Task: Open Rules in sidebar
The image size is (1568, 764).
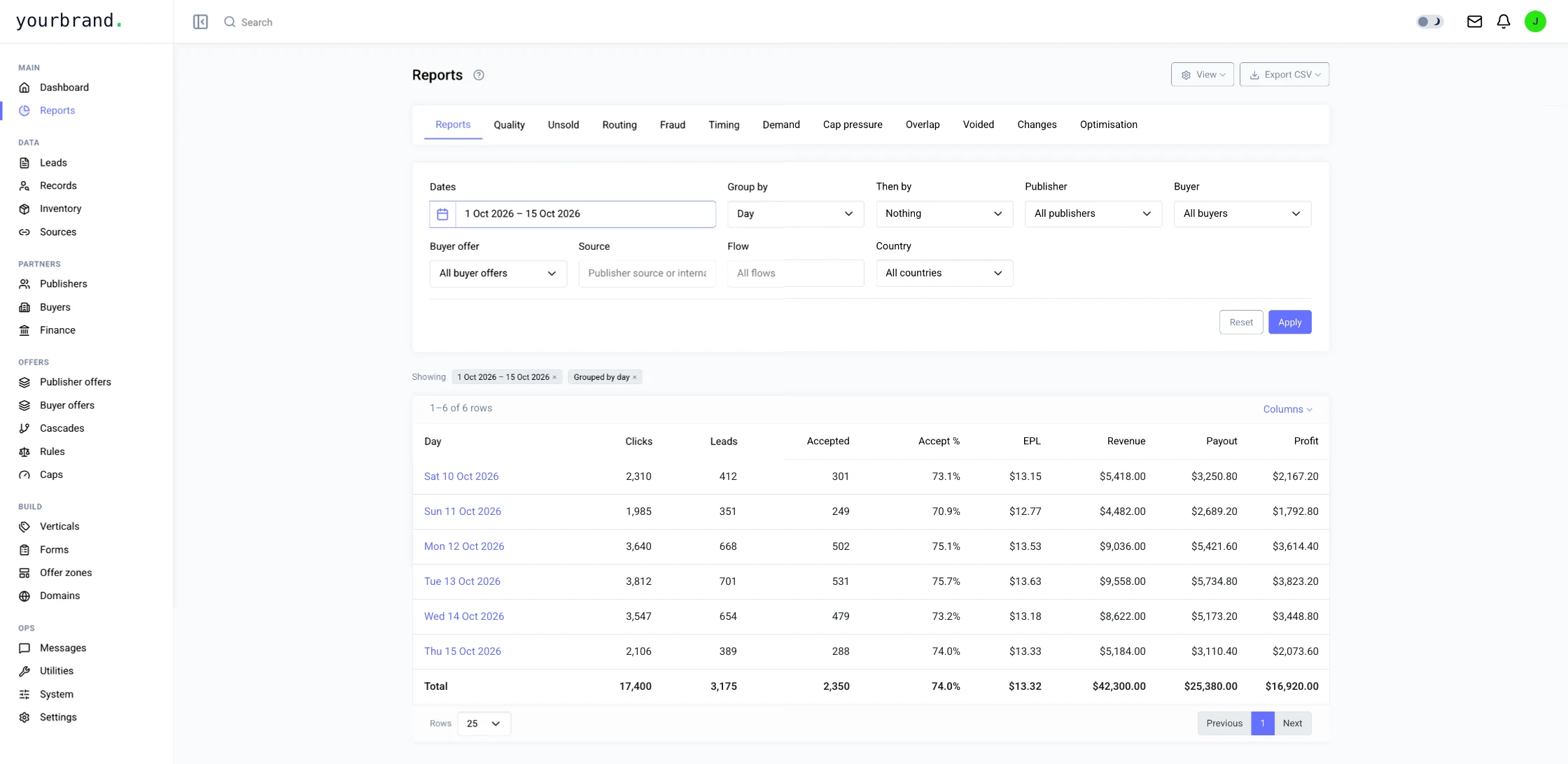Action: pos(52,452)
